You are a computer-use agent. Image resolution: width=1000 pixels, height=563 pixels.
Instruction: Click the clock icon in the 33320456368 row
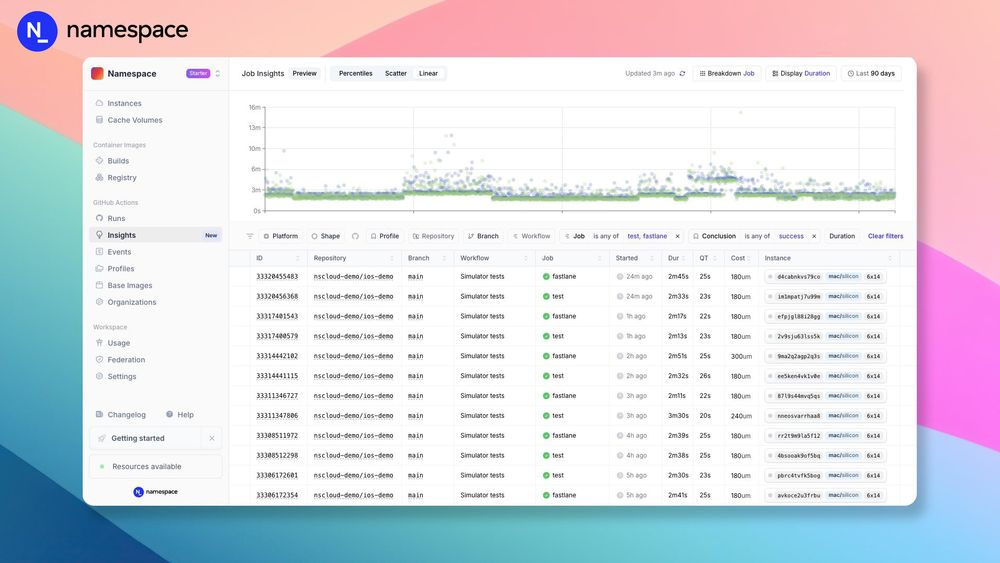[620, 296]
